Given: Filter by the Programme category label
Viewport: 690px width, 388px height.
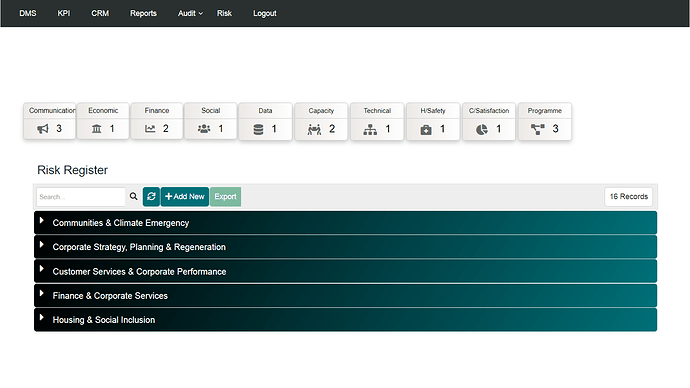Looking at the screenshot, I should coord(544,111).
